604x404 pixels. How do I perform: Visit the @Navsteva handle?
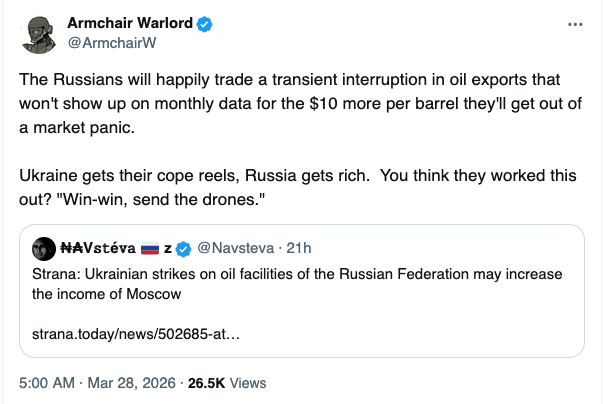point(235,247)
